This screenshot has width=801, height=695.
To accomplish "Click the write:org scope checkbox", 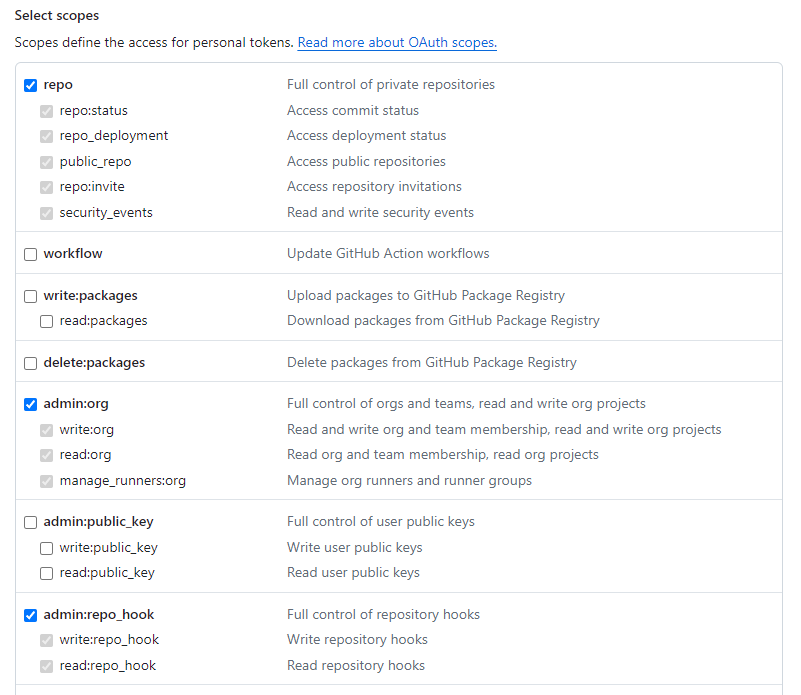I will point(46,430).
